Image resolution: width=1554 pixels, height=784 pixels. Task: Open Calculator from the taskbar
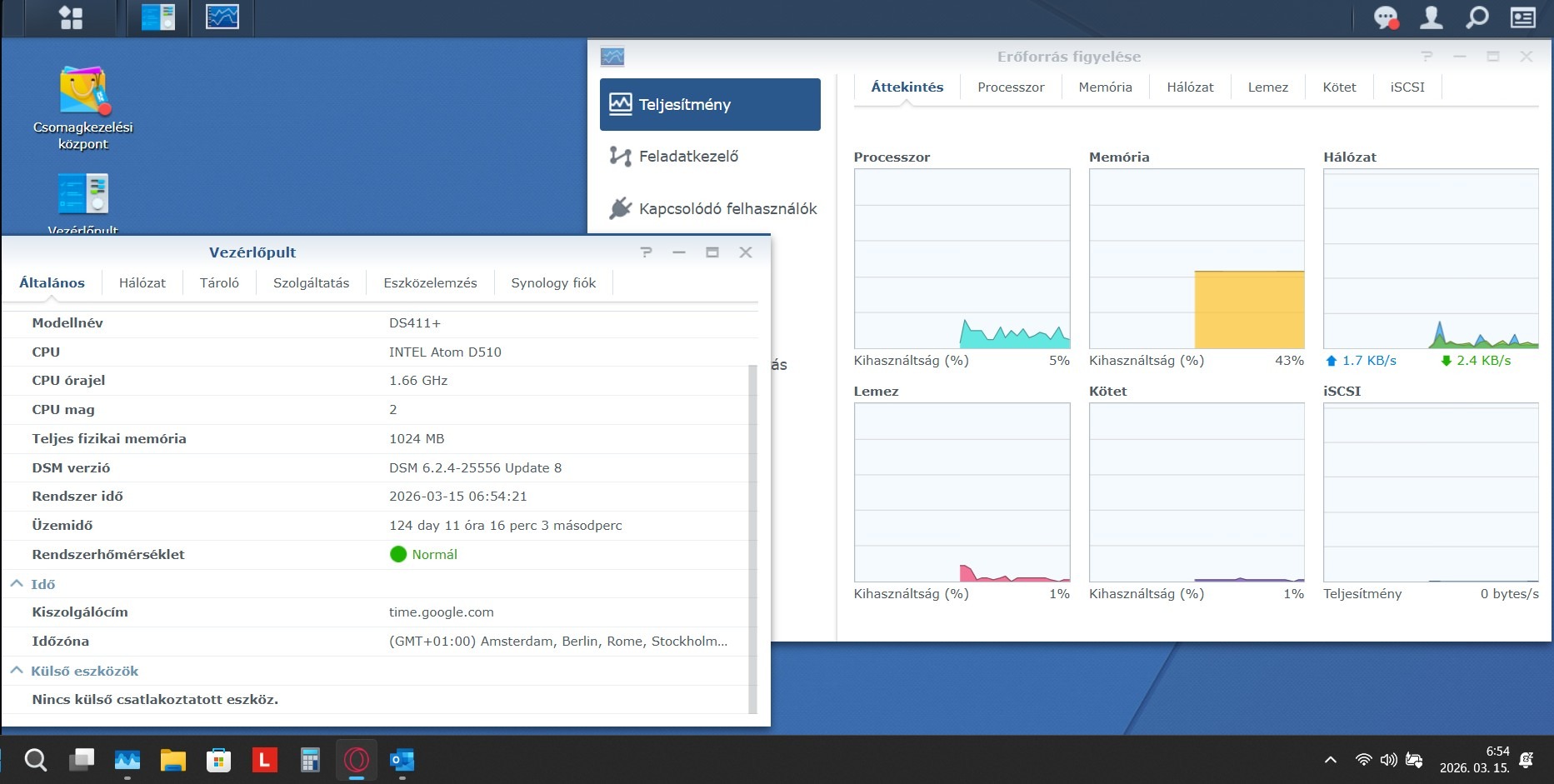[310, 760]
